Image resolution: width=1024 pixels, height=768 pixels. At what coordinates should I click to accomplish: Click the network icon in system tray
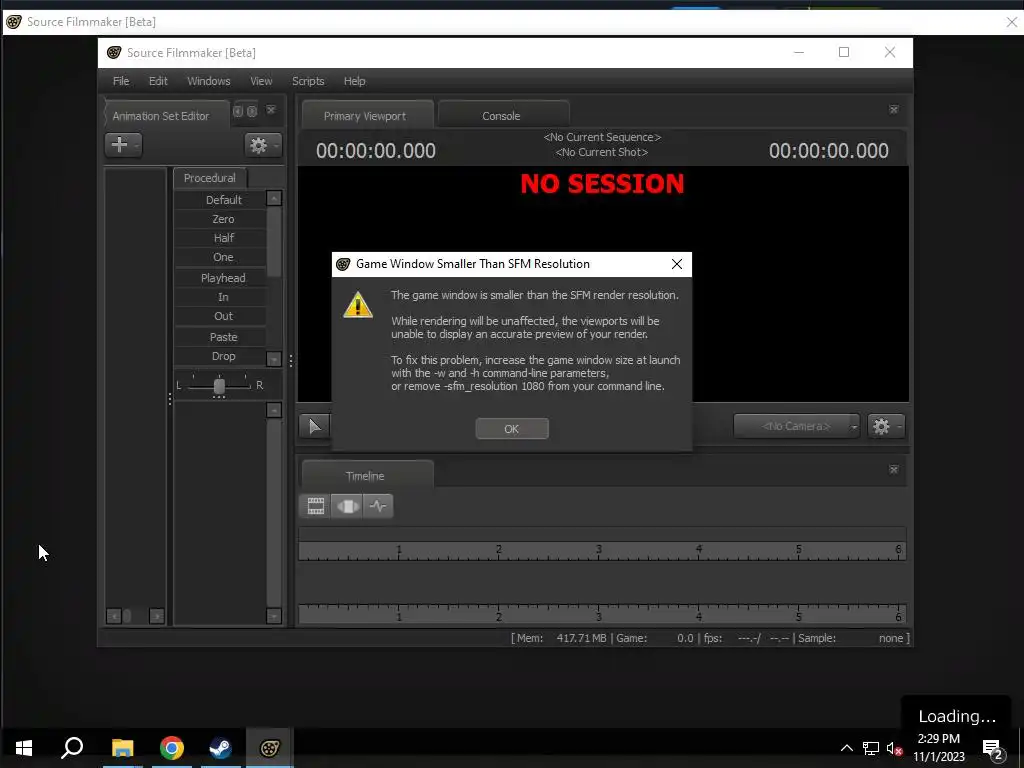(x=871, y=748)
